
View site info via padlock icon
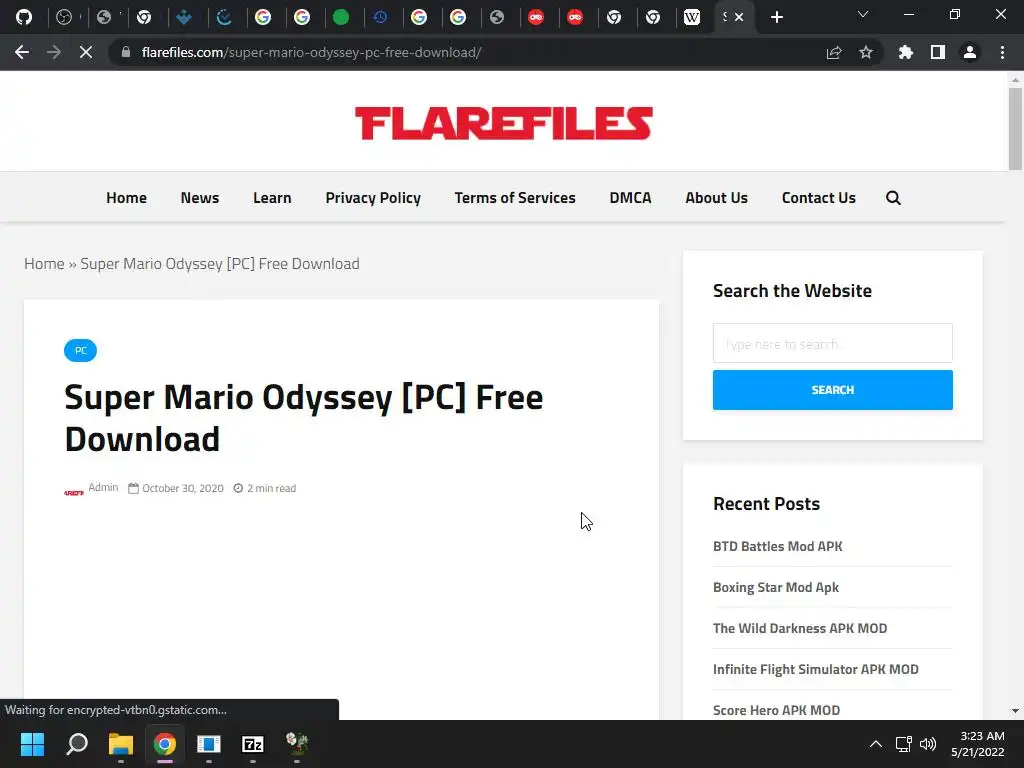coord(126,52)
